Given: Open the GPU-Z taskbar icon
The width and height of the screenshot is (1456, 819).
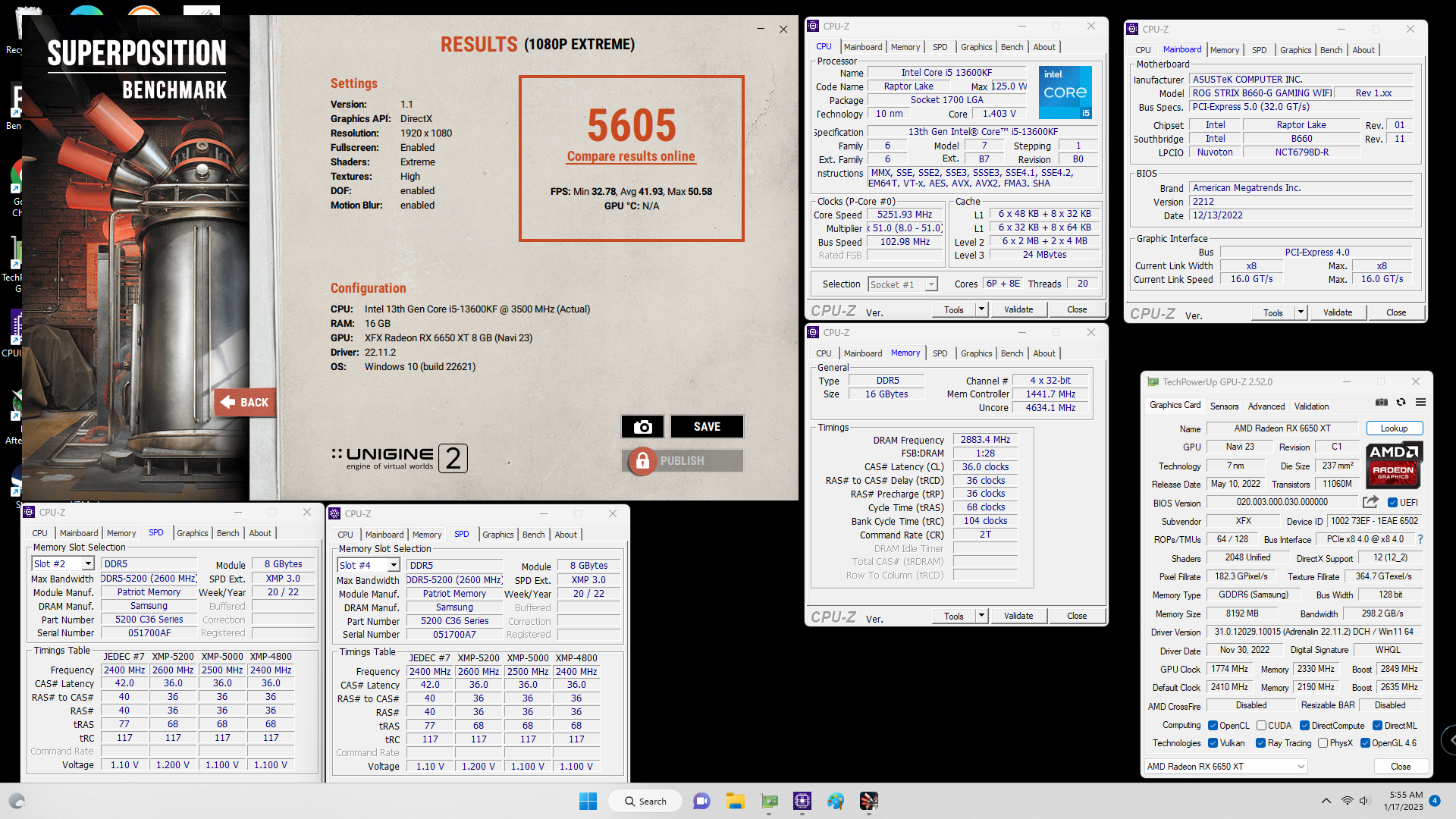Looking at the screenshot, I should 769,801.
